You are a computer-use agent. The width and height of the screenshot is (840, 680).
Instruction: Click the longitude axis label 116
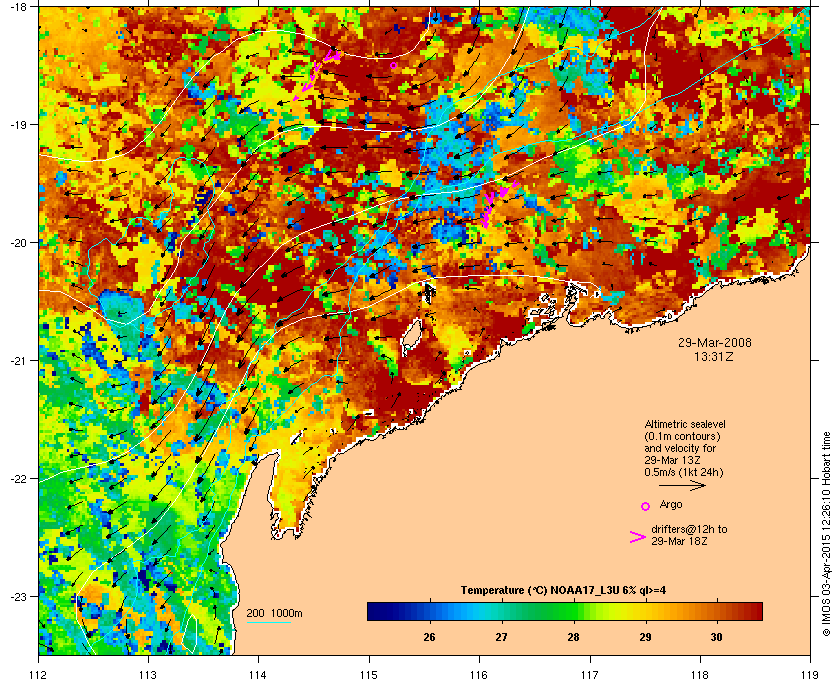click(479, 675)
